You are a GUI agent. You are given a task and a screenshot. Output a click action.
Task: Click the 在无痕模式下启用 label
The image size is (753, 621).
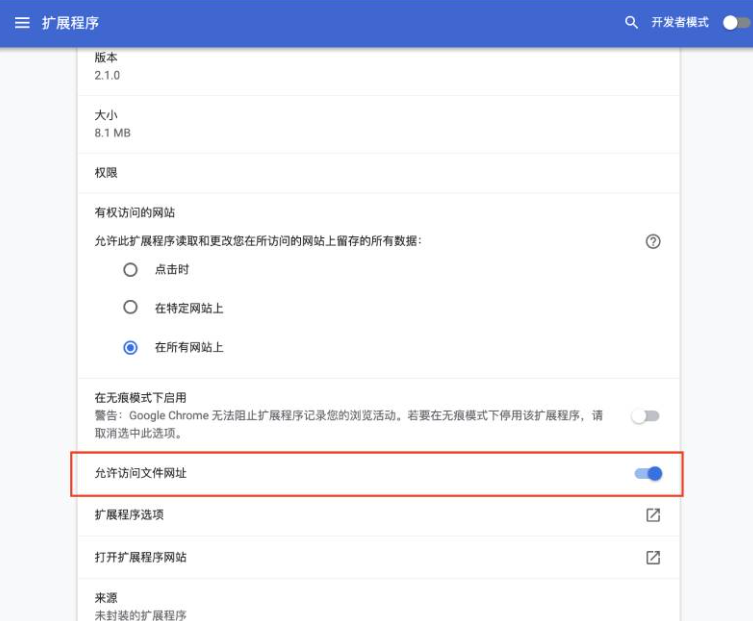(x=141, y=398)
